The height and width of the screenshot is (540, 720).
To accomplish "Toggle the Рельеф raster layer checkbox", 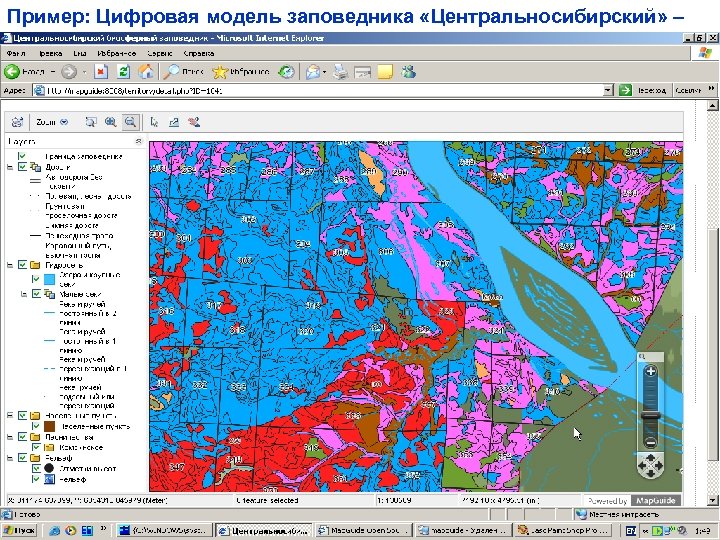I will [x=36, y=479].
